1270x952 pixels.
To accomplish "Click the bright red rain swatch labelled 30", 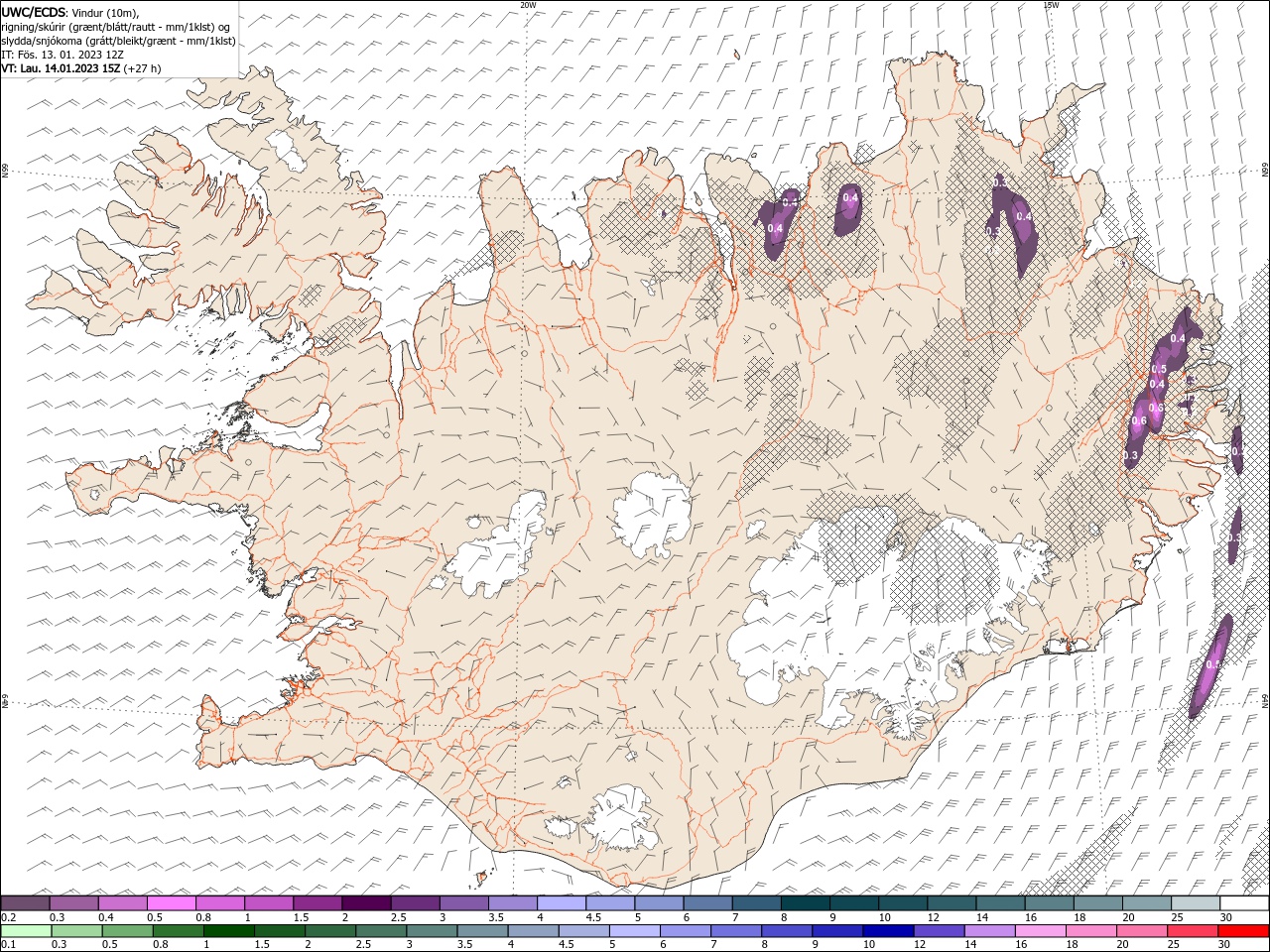I will click(x=1242, y=931).
